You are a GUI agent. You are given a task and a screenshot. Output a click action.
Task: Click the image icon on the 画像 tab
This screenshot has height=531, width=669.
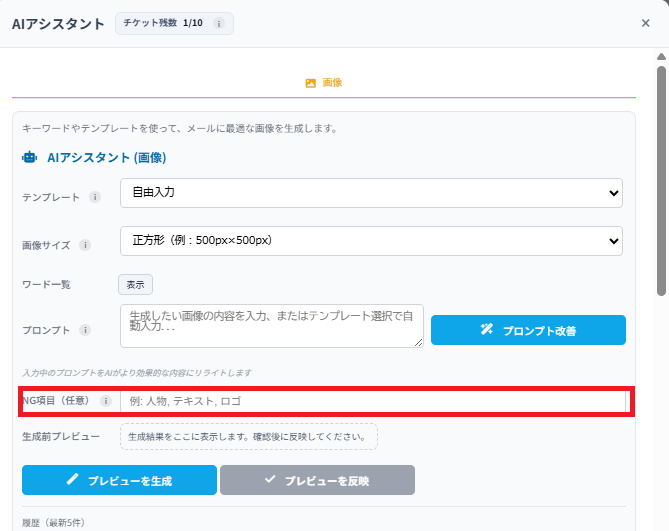coord(311,83)
